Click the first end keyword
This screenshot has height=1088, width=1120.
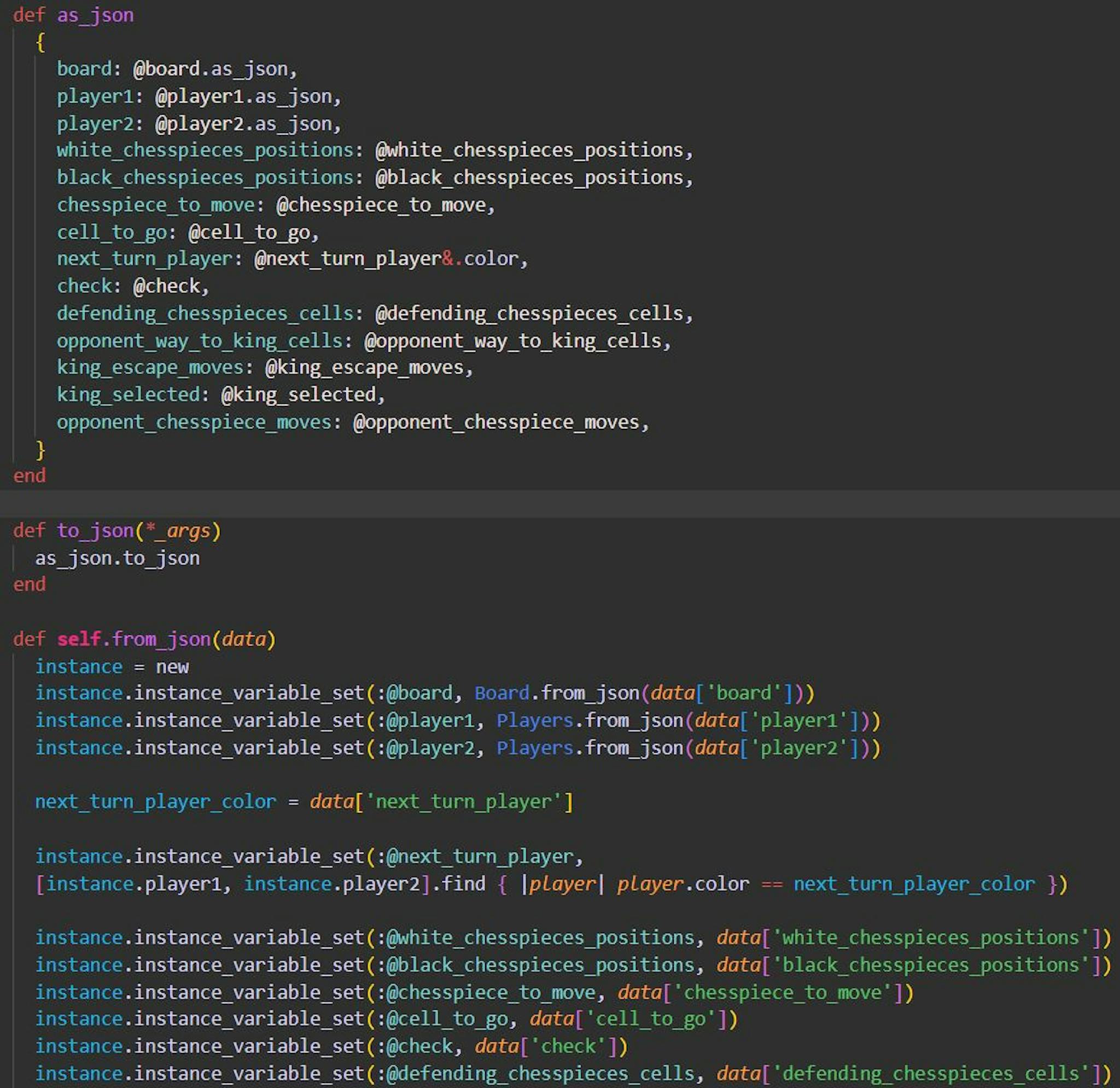[29, 476]
